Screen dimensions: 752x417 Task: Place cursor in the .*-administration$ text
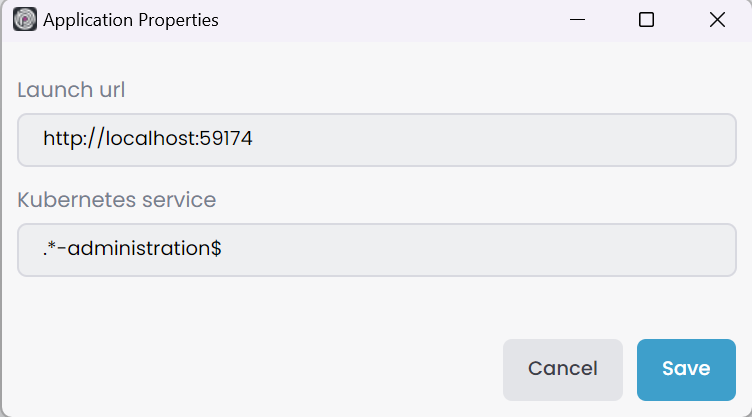coord(132,250)
